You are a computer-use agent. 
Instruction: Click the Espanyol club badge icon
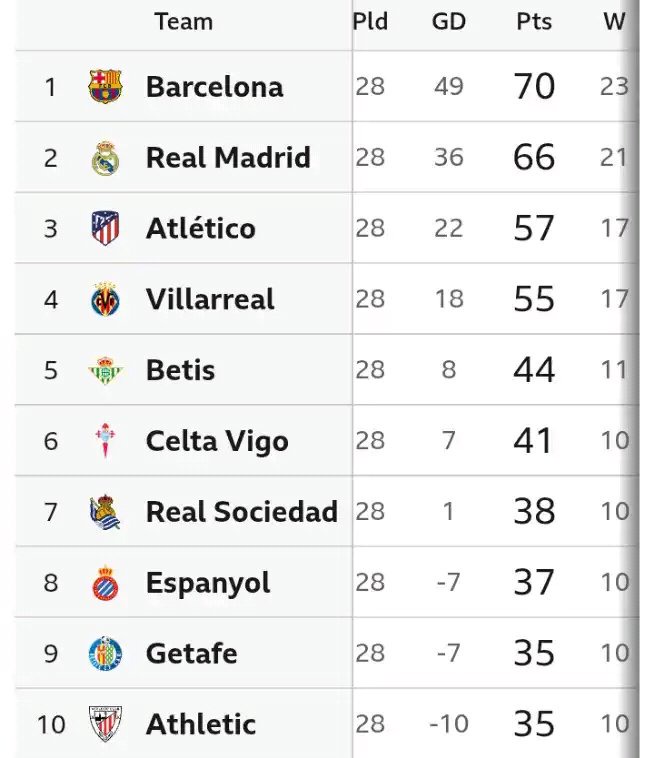[105, 583]
